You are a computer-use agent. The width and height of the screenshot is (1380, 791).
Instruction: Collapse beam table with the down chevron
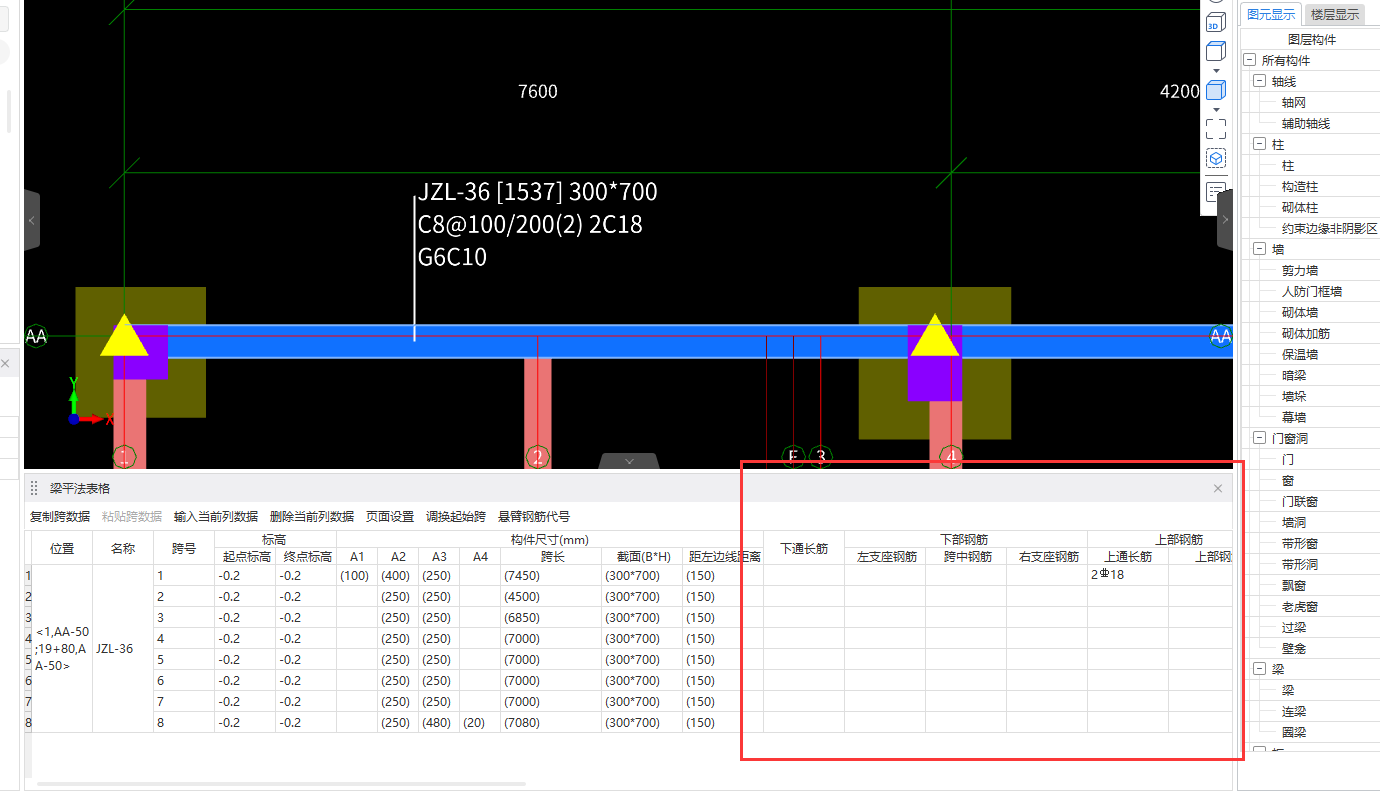tap(629, 461)
